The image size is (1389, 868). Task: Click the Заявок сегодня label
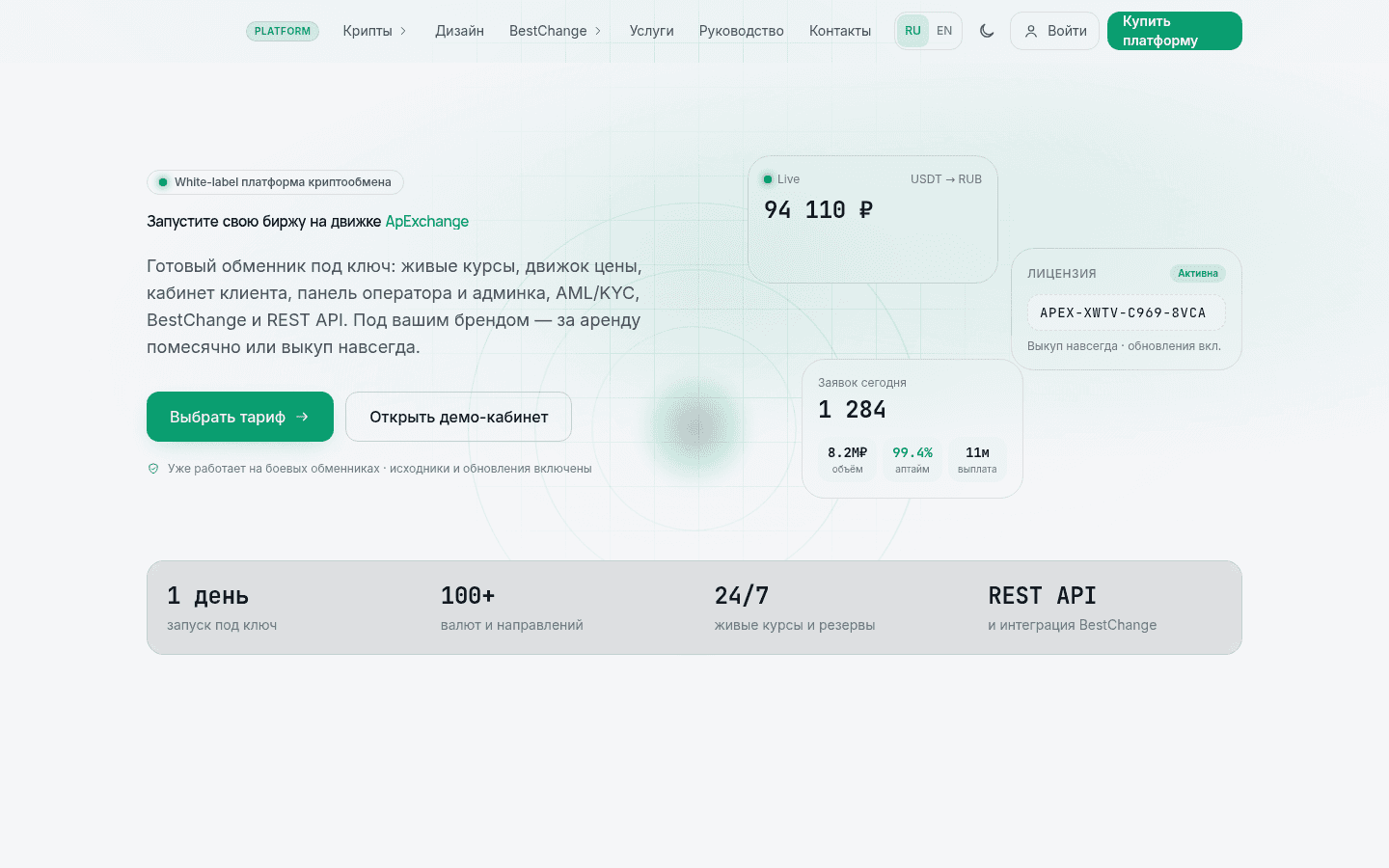click(862, 383)
